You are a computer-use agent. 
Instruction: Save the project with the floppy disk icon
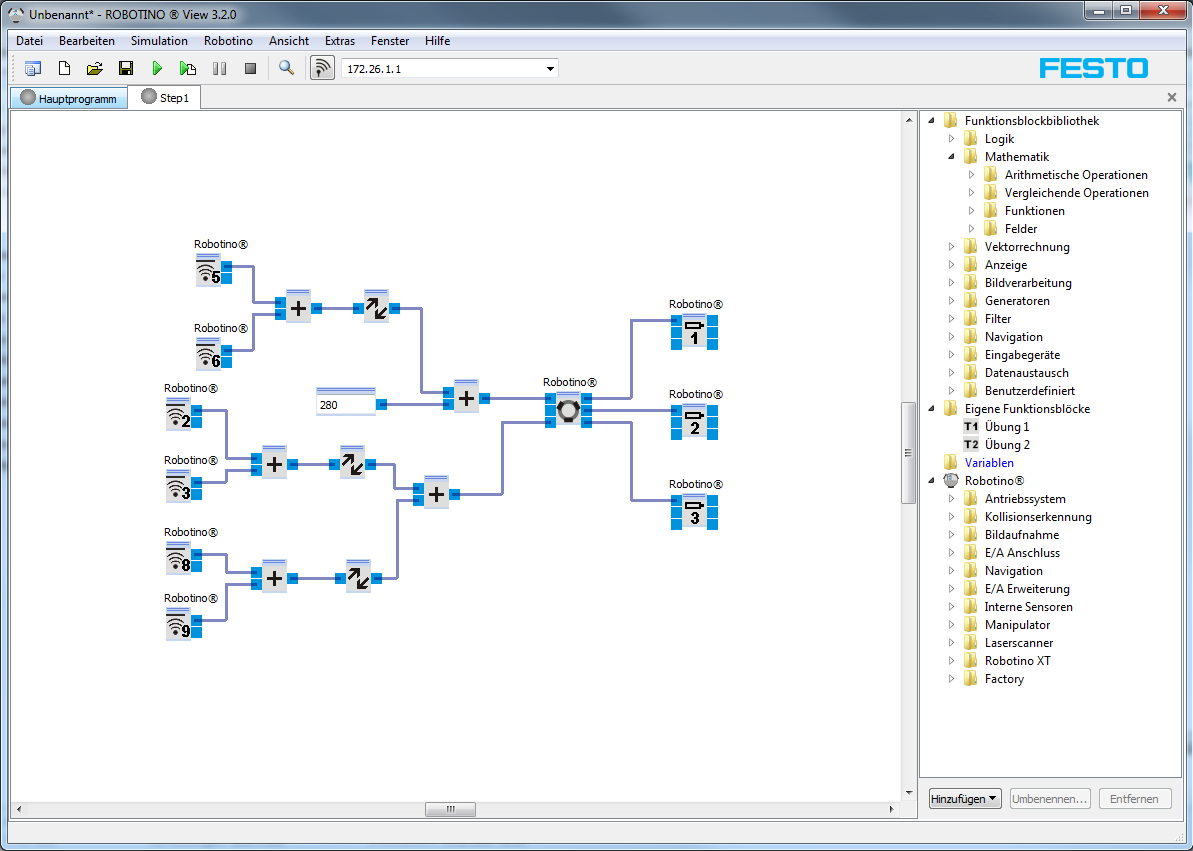(x=126, y=69)
